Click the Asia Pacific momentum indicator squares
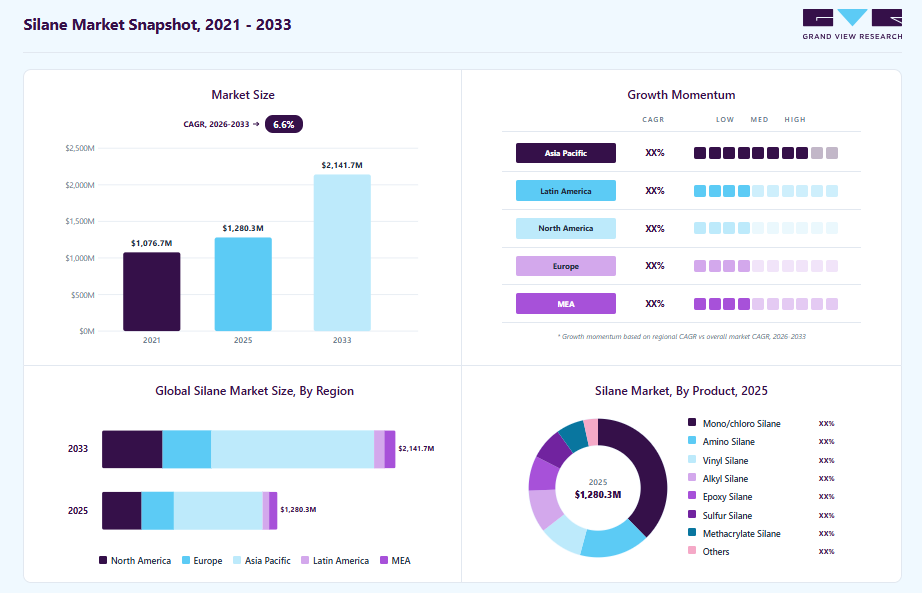Viewport: 922px width, 593px height. pos(766,153)
